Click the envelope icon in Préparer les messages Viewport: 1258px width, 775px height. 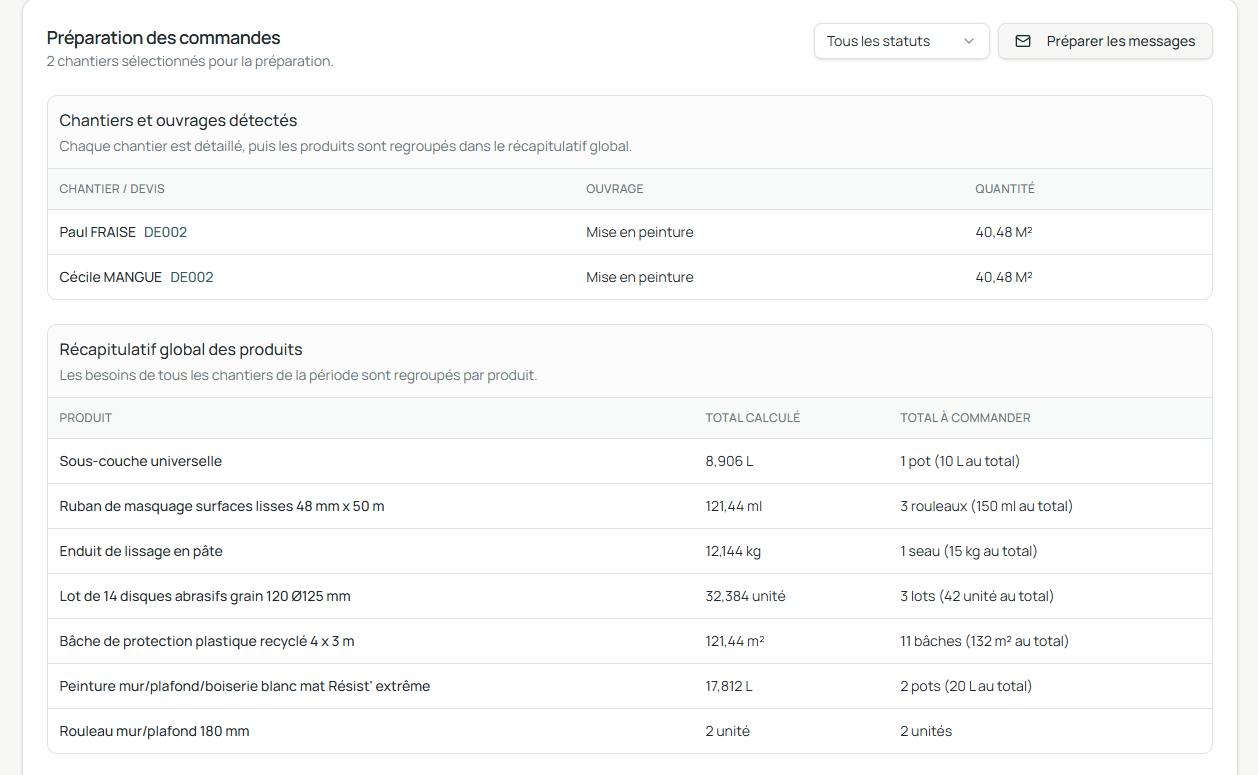pos(1023,41)
